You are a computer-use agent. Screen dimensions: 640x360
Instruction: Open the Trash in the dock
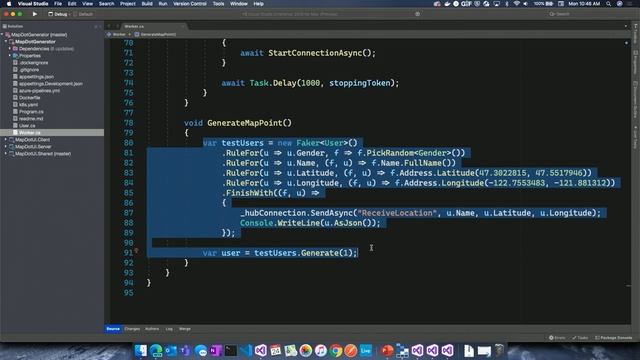pos(499,350)
